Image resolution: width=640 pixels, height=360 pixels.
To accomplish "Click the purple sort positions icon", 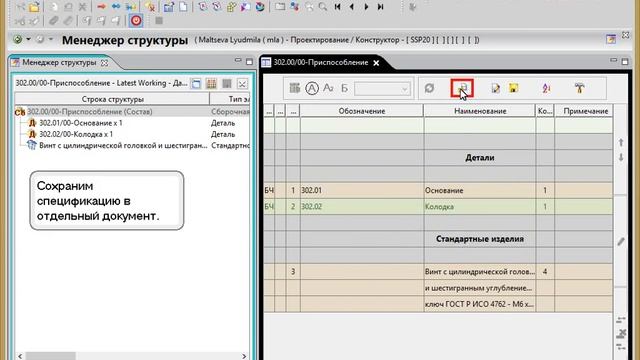I will (546, 88).
